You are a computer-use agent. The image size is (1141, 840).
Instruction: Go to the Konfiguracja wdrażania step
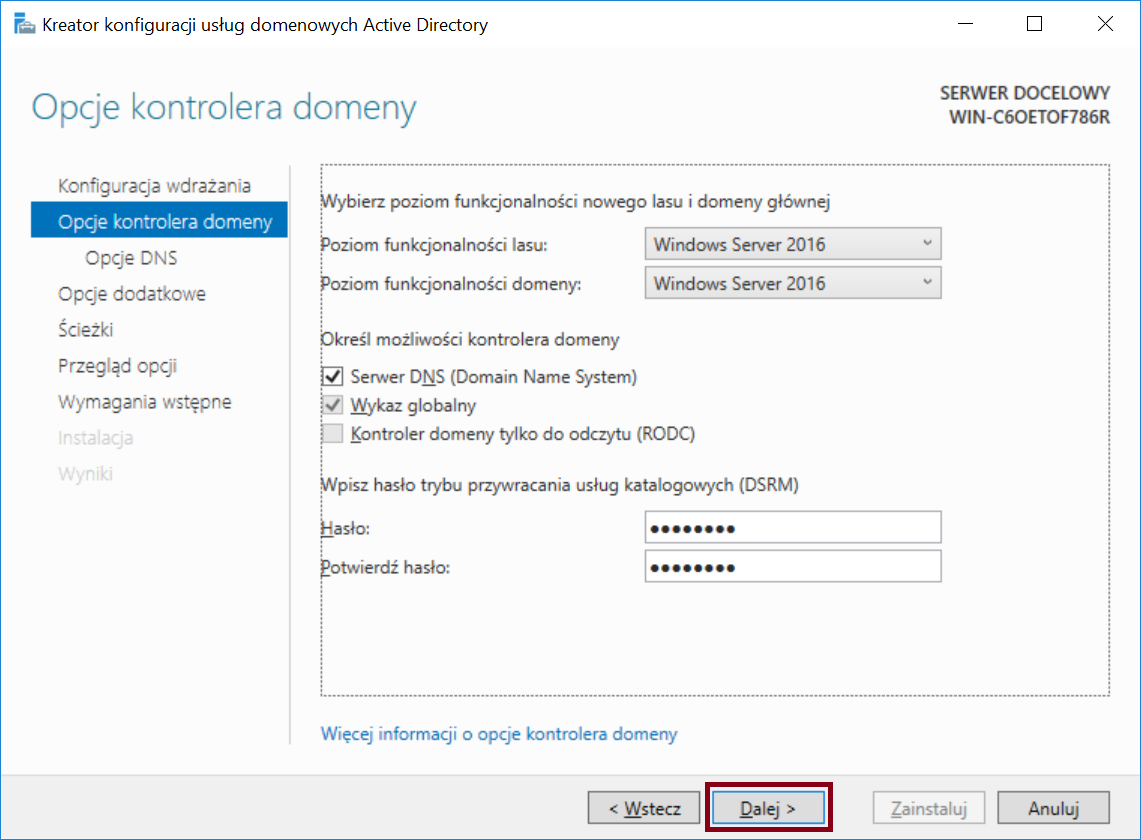(154, 186)
